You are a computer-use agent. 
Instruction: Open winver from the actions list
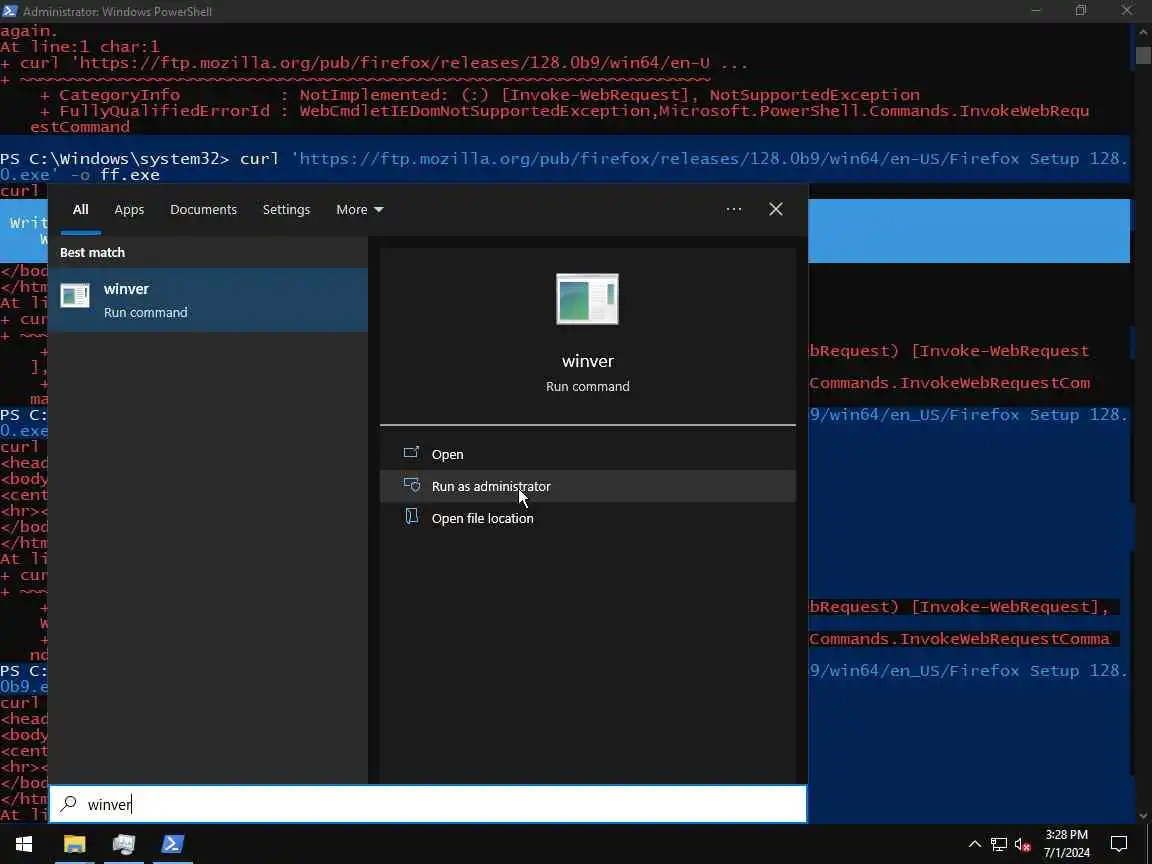point(588,454)
